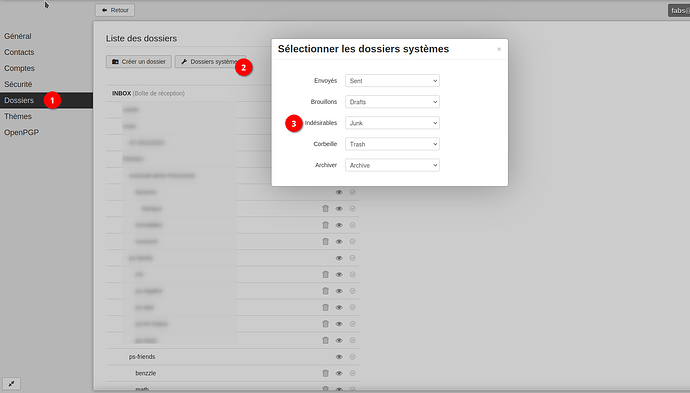Go to the Sécurité settings section

coord(18,84)
